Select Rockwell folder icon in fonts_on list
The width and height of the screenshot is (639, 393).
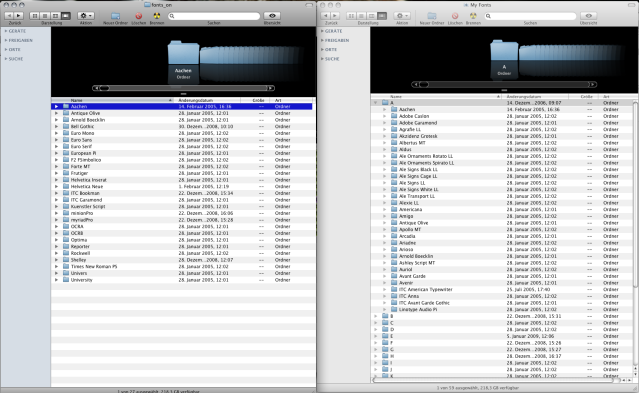tap(66, 253)
